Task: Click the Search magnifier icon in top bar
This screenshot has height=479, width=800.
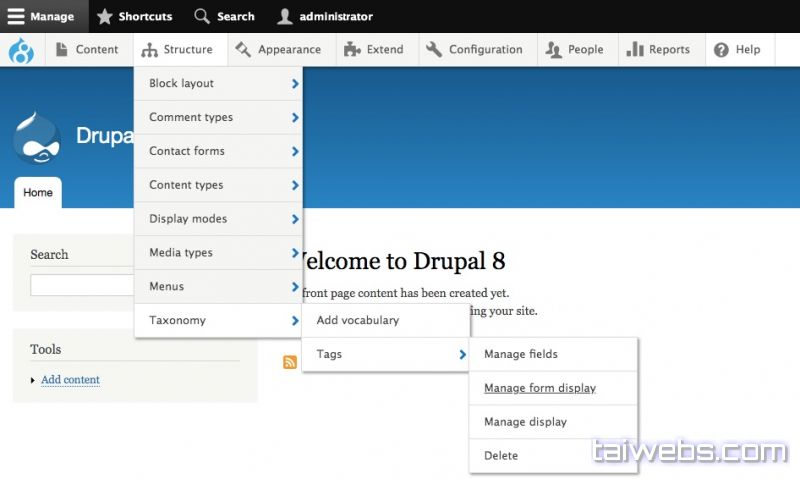Action: point(202,16)
